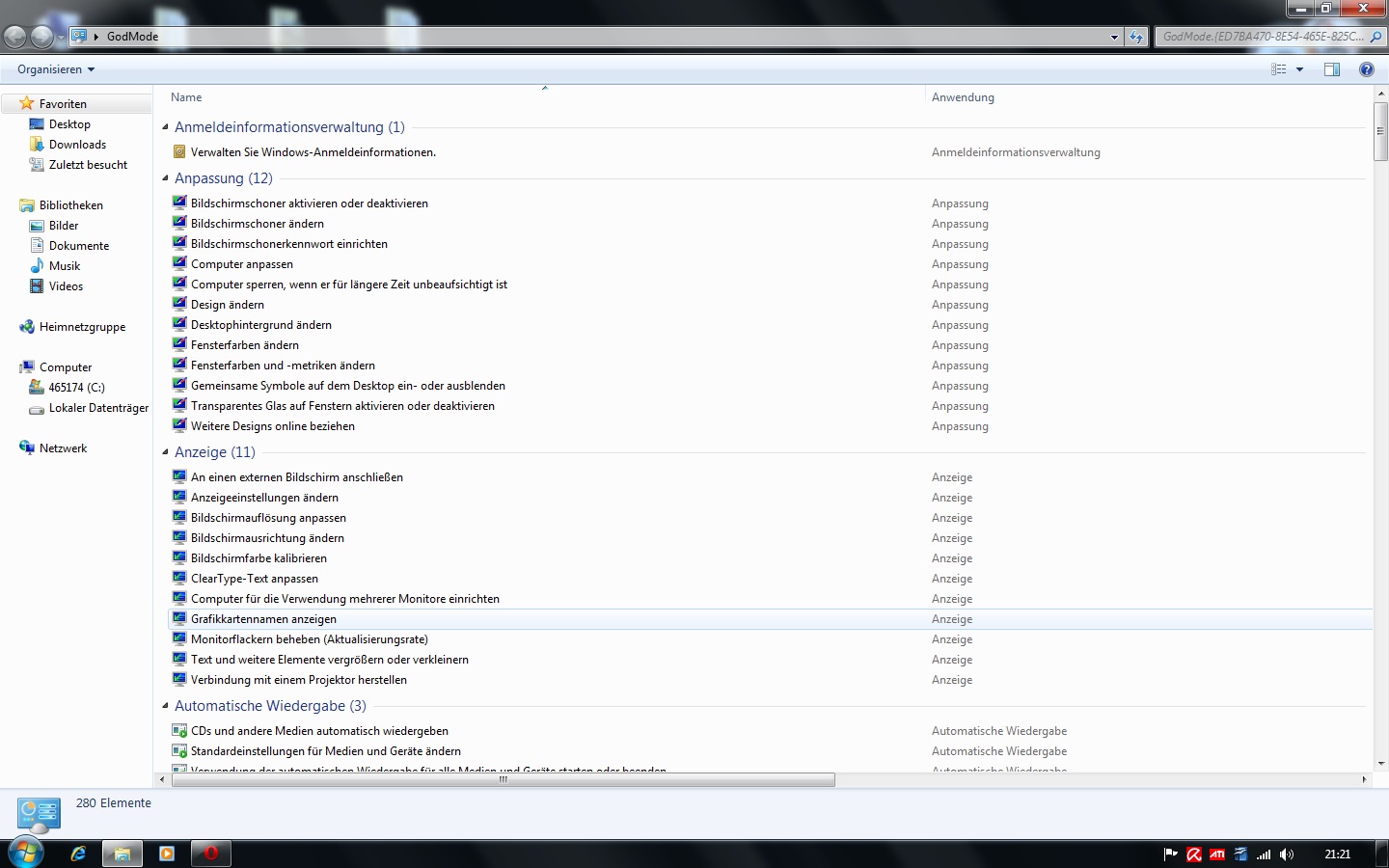Click the help question mark icon
The width and height of the screenshot is (1389, 868).
[1366, 69]
